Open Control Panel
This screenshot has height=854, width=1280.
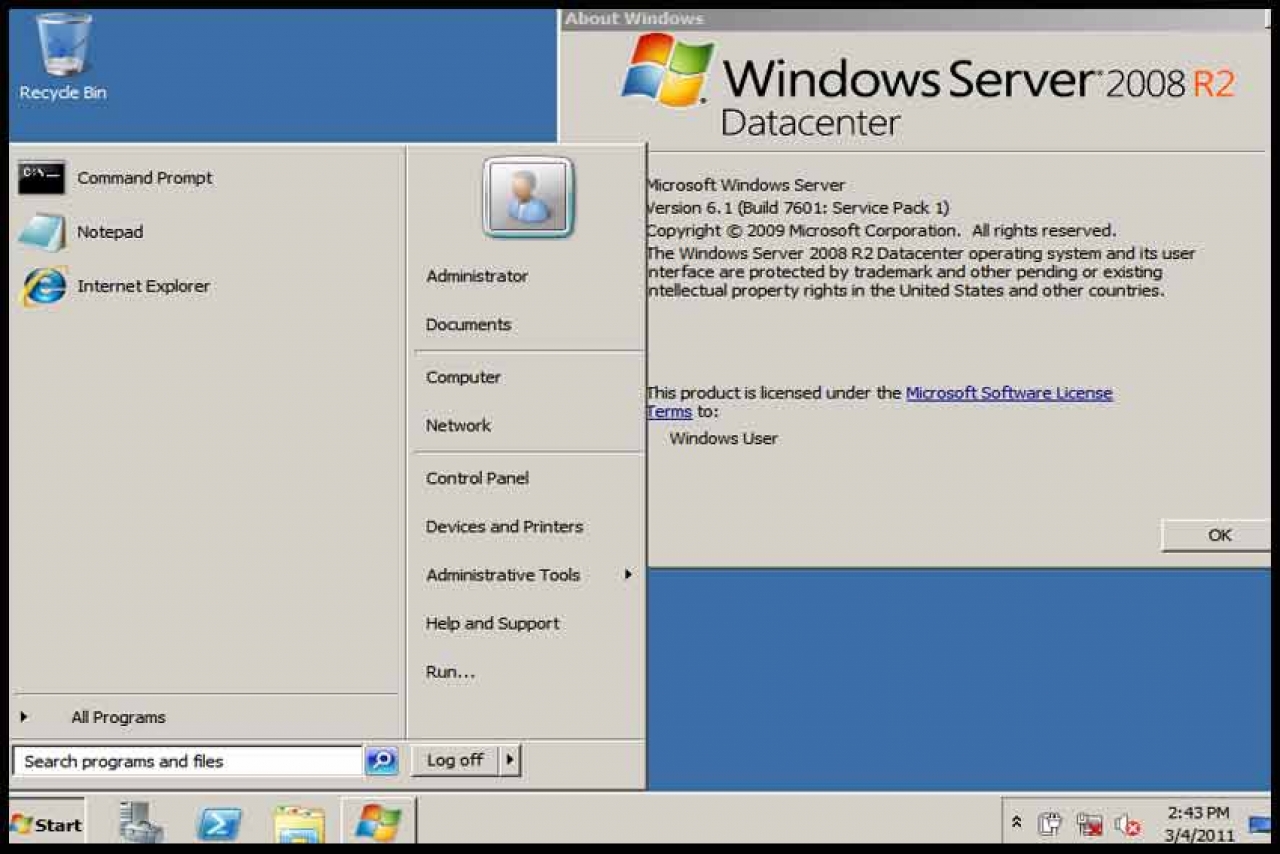pyautogui.click(x=477, y=479)
